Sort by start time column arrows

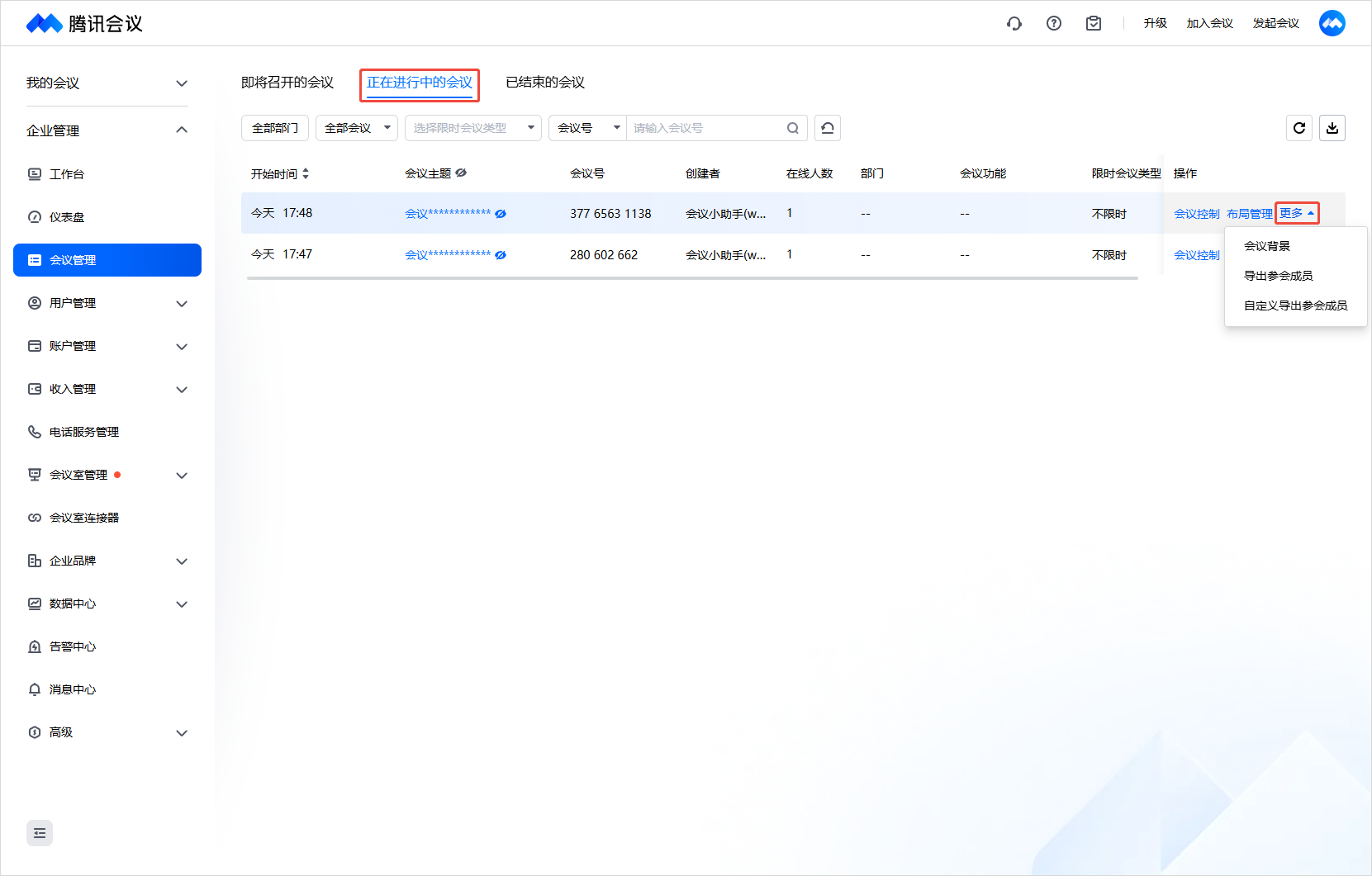pyautogui.click(x=306, y=173)
